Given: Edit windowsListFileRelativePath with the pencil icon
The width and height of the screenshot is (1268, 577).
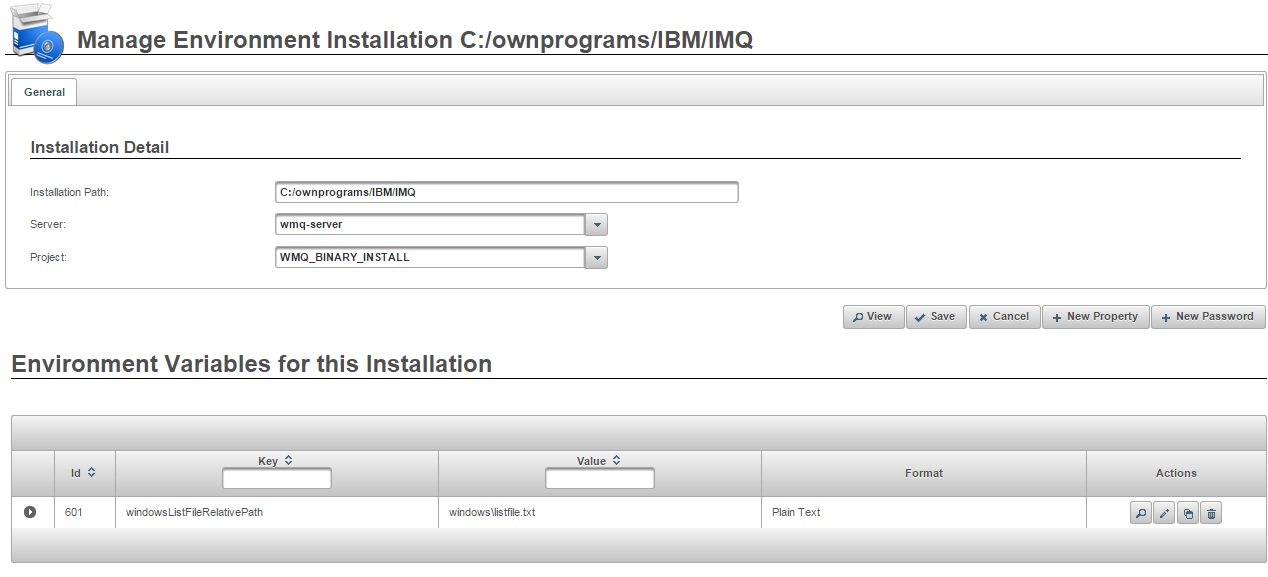Looking at the screenshot, I should click(1164, 514).
